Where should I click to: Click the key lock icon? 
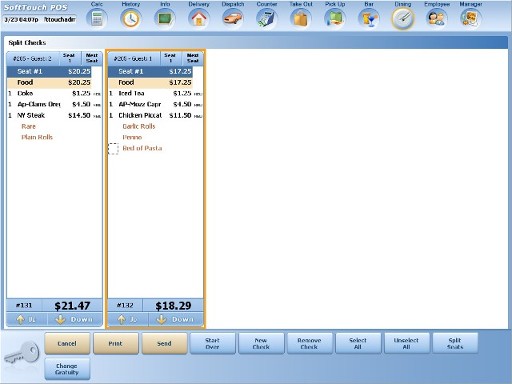click(22, 354)
